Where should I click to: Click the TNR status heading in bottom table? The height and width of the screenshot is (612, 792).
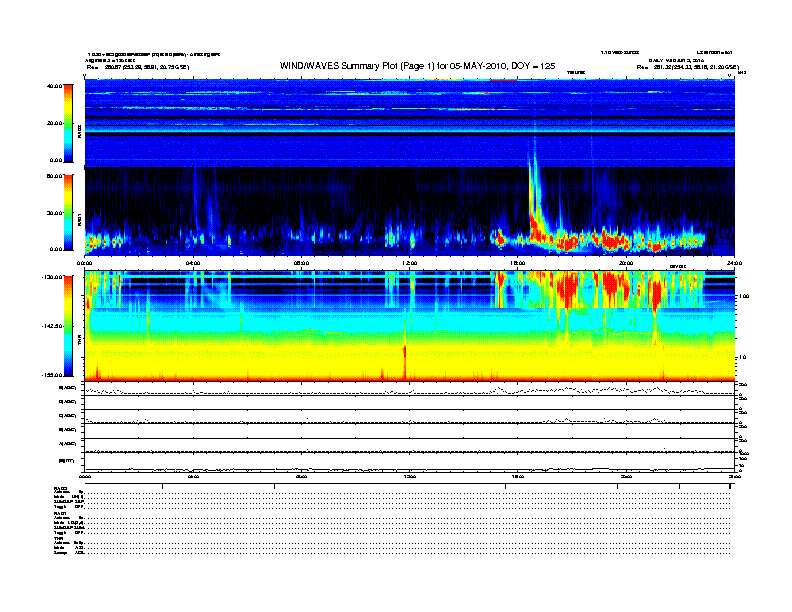58,538
